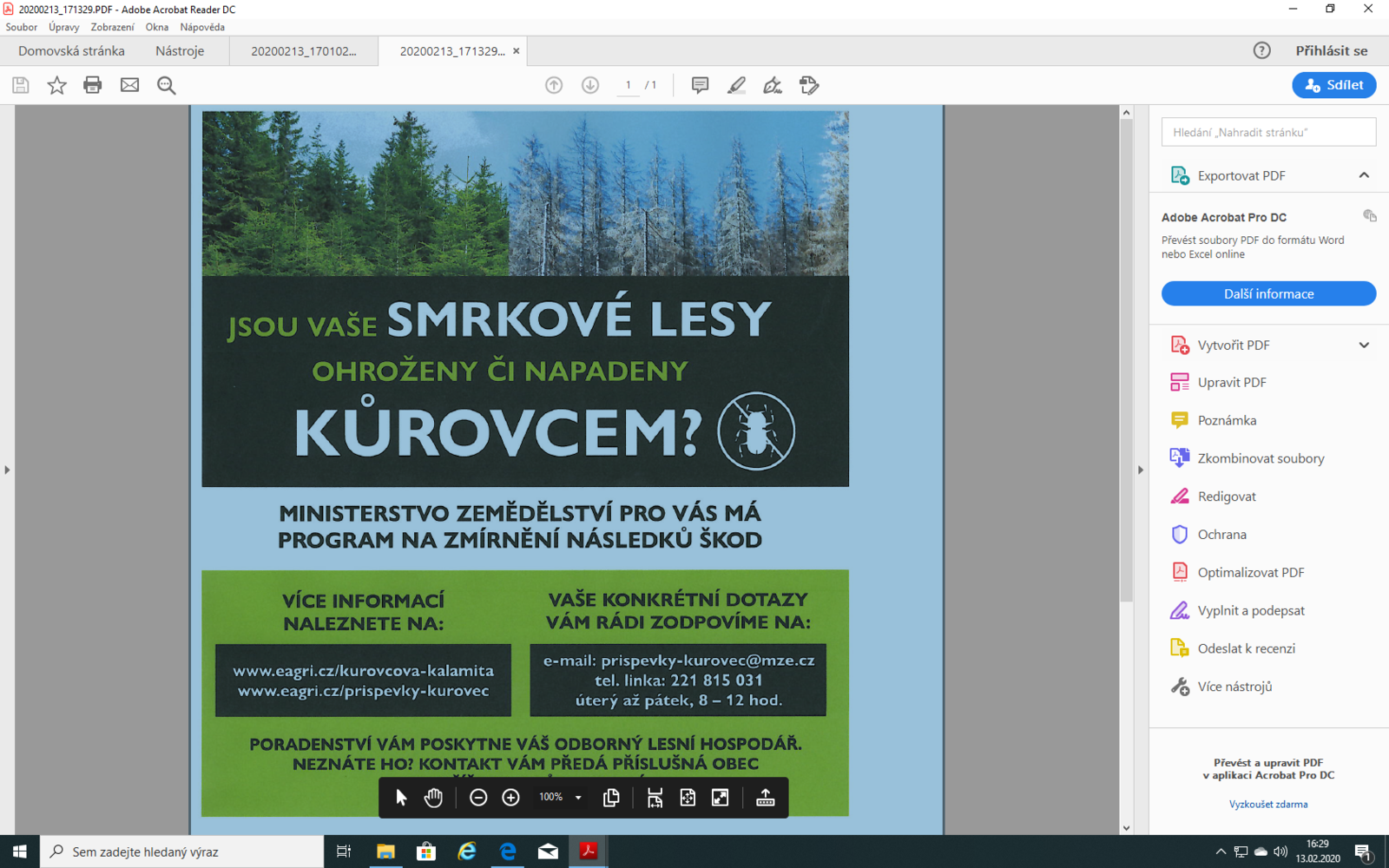Click the page number field
1389x868 pixels.
pos(628,85)
